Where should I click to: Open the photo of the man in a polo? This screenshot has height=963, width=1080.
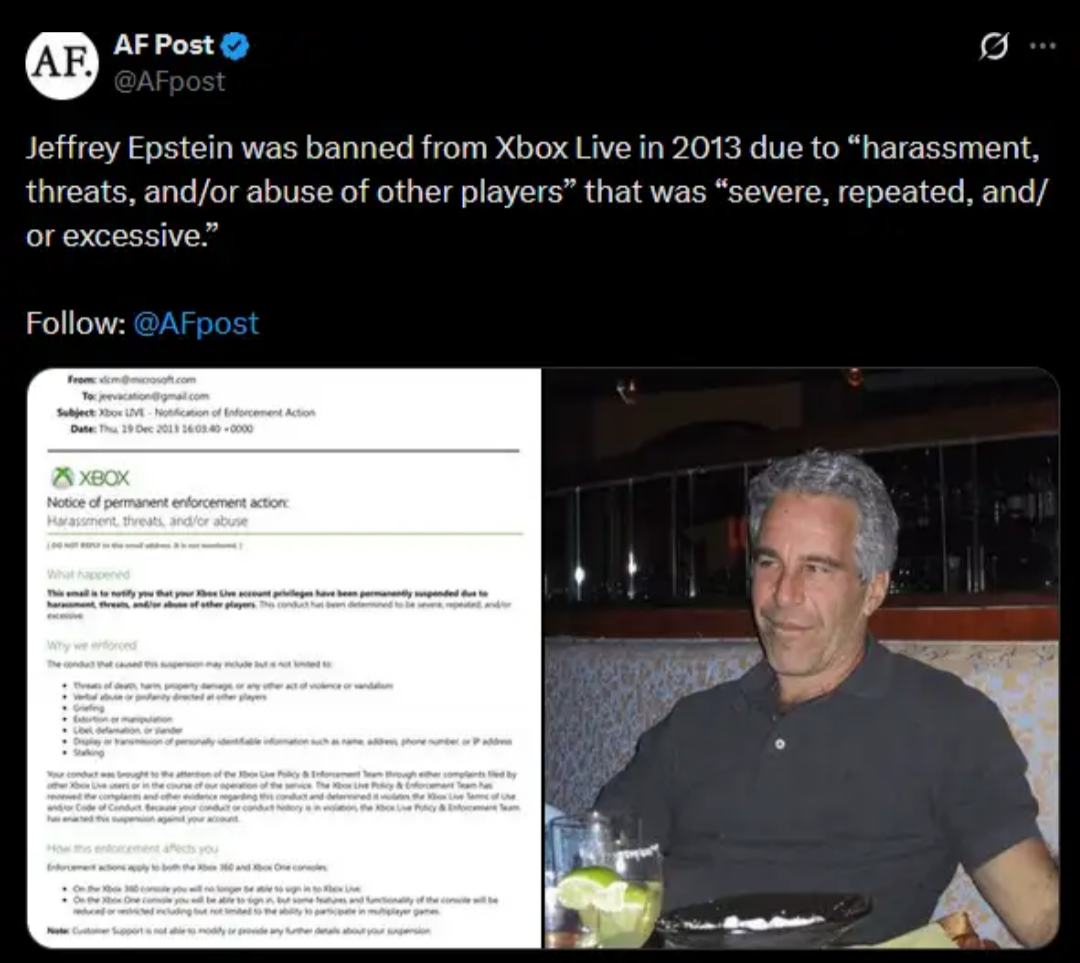[x=802, y=658]
